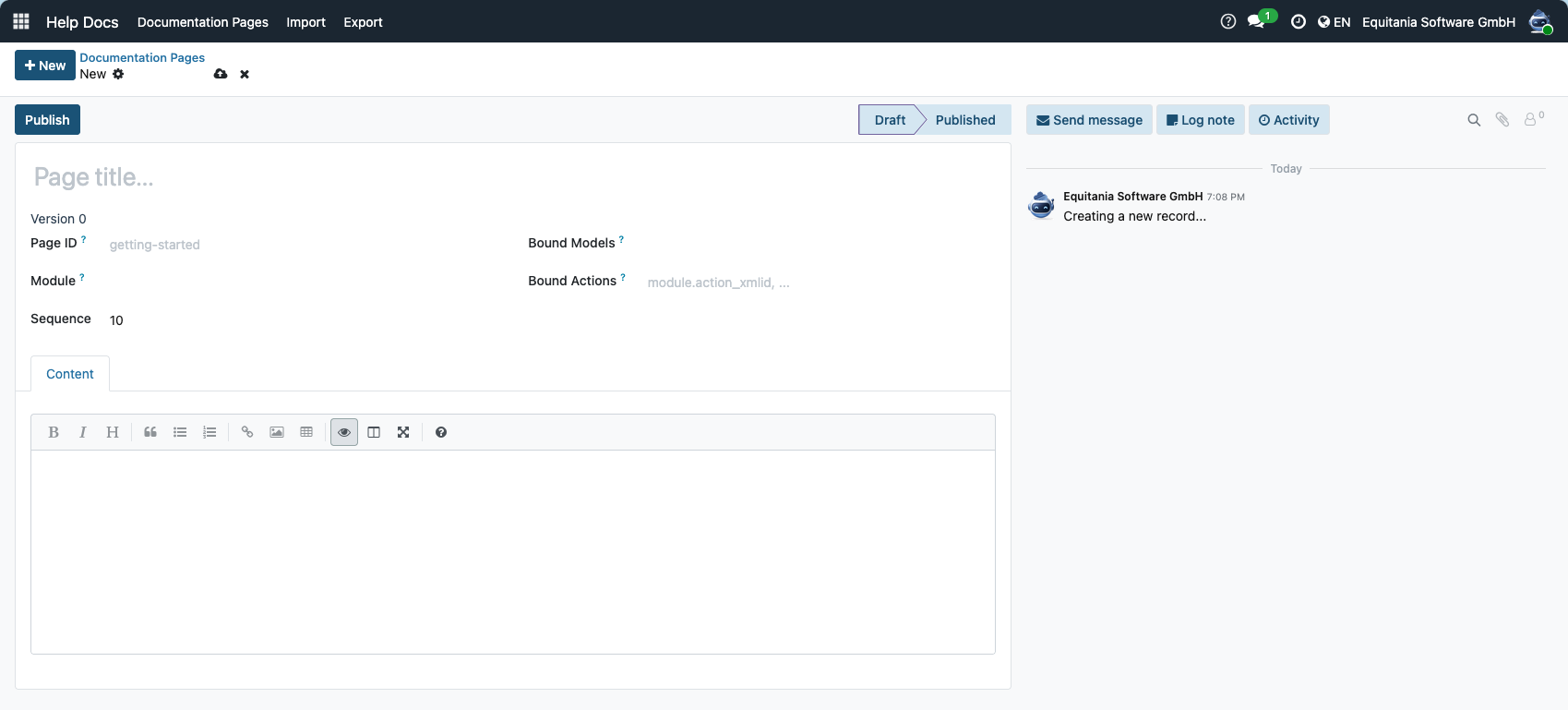Viewport: 1568px width, 710px height.
Task: Click the Publish button
Action: click(47, 120)
